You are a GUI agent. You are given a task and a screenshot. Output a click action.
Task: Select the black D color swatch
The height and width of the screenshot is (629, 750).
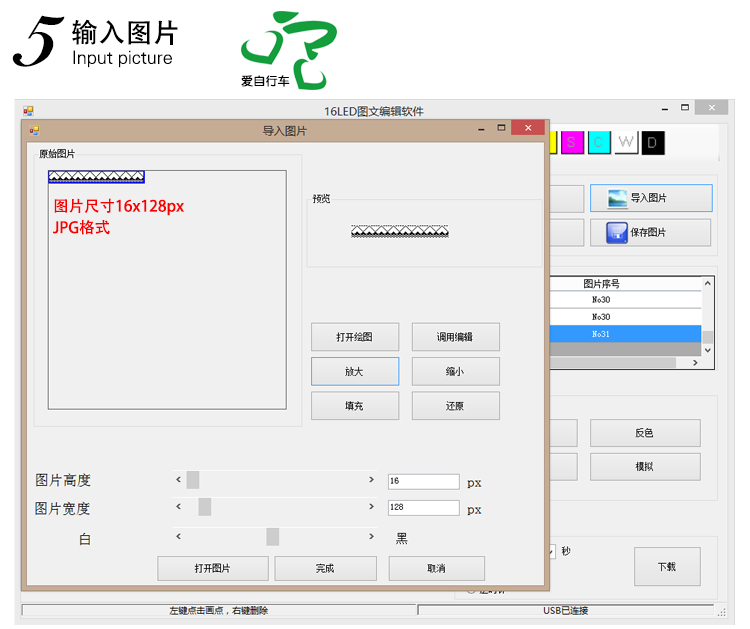coord(653,142)
